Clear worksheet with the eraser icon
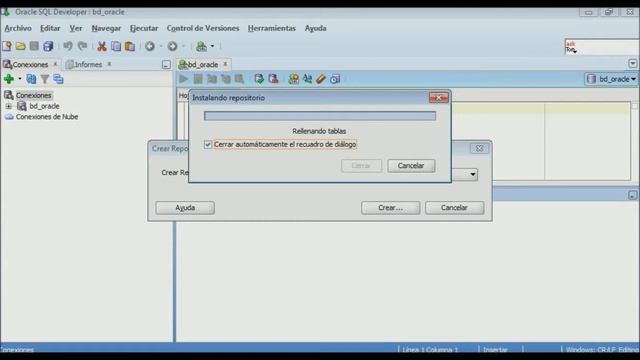The image size is (640, 360). 321,79
